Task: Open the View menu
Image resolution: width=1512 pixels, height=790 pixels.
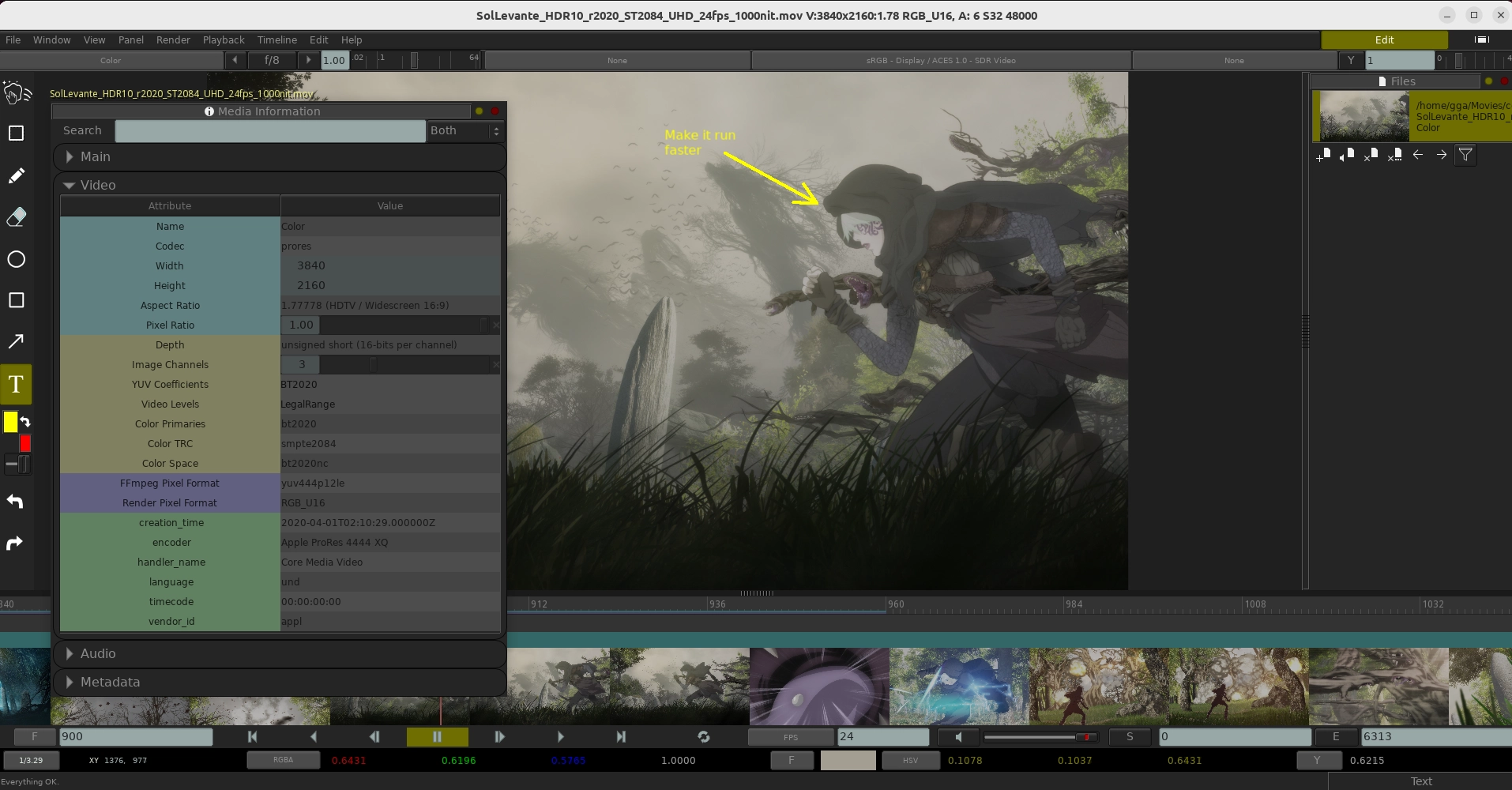Action: click(94, 39)
